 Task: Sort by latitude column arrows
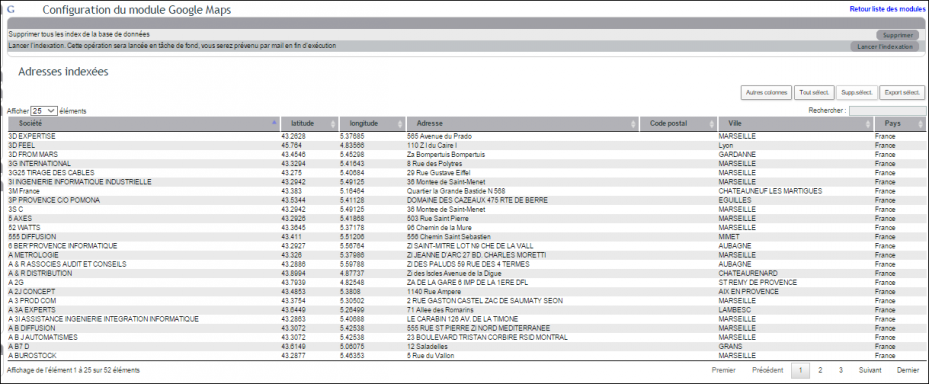333,123
